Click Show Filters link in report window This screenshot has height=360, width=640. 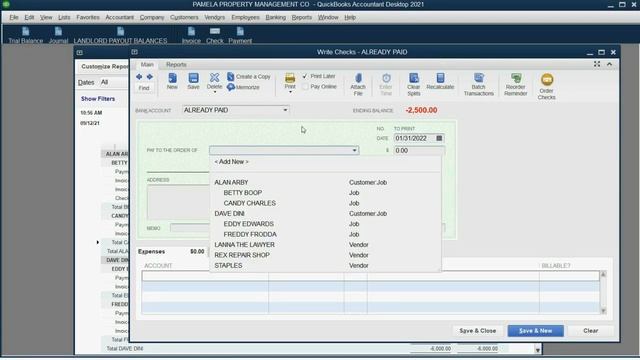click(x=98, y=99)
